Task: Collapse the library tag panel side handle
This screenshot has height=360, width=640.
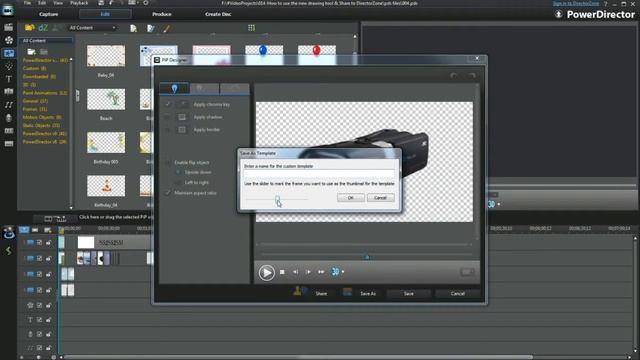Action: point(77,96)
